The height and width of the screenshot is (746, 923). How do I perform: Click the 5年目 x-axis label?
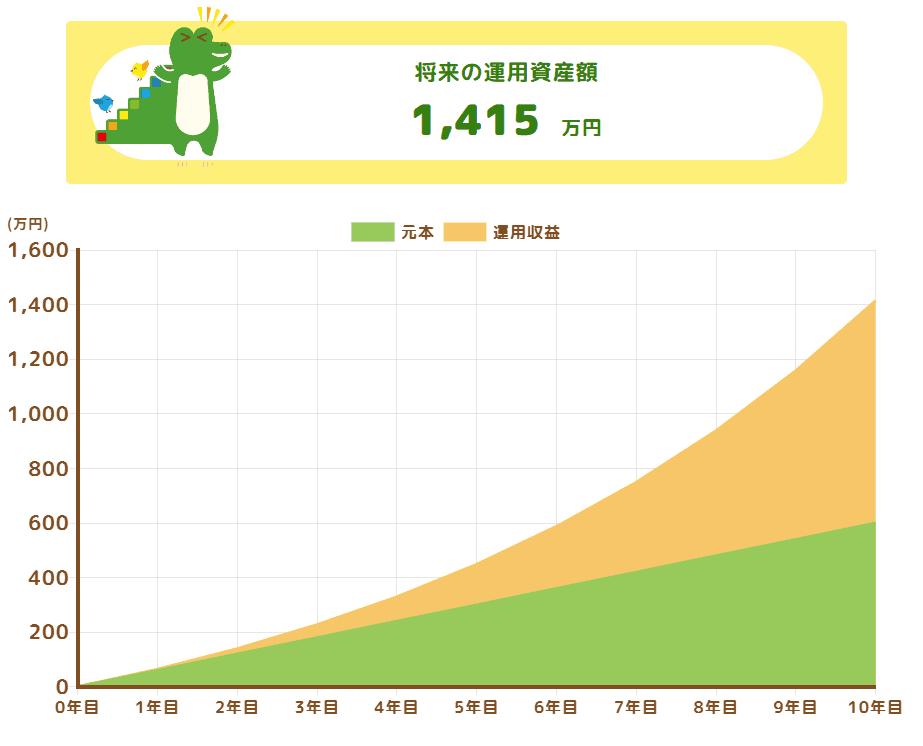476,708
